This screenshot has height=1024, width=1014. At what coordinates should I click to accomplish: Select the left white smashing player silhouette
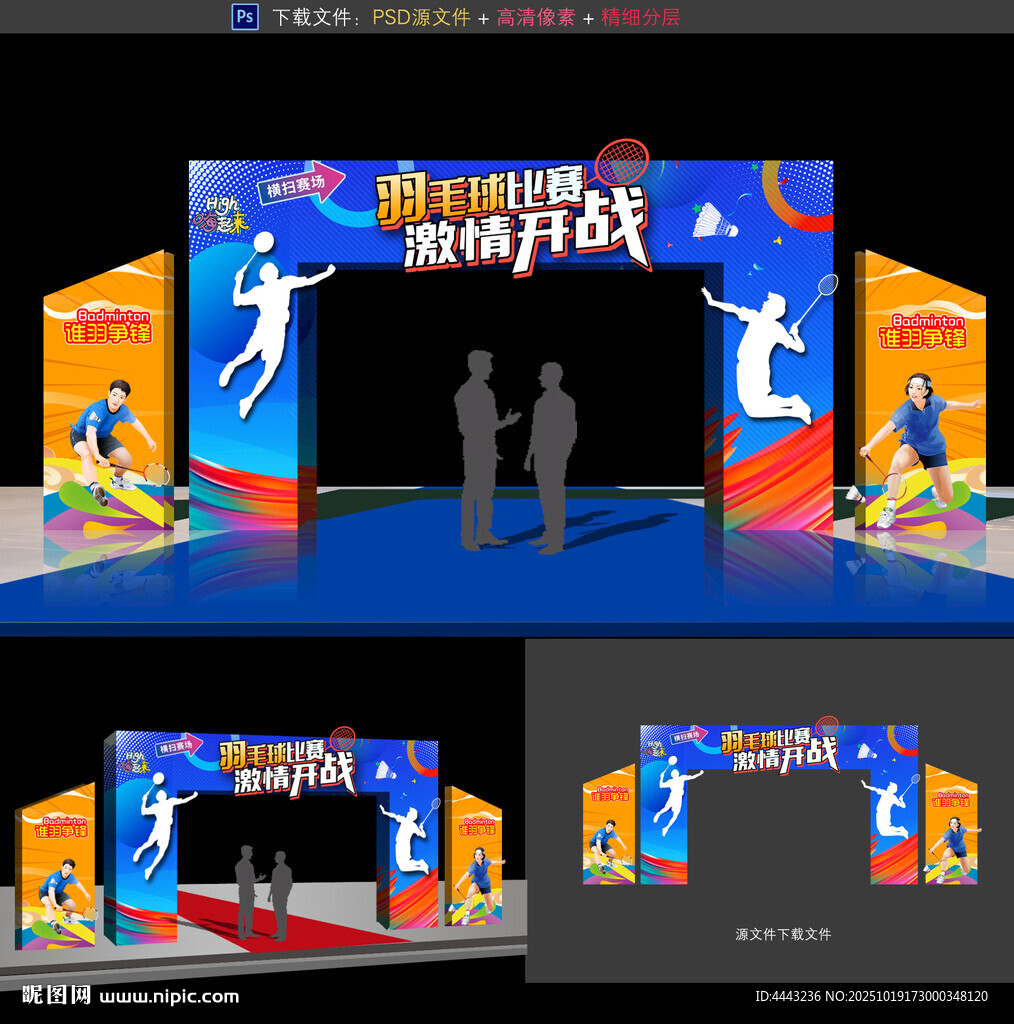(x=265, y=320)
